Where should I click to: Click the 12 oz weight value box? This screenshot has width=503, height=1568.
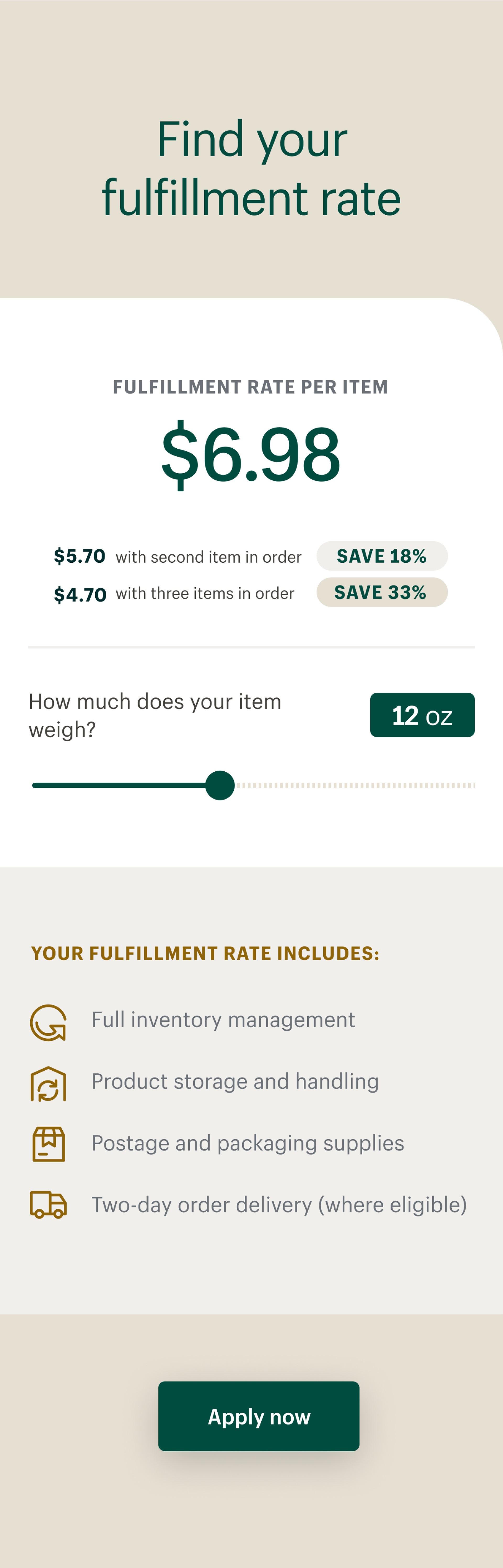pyautogui.click(x=422, y=715)
